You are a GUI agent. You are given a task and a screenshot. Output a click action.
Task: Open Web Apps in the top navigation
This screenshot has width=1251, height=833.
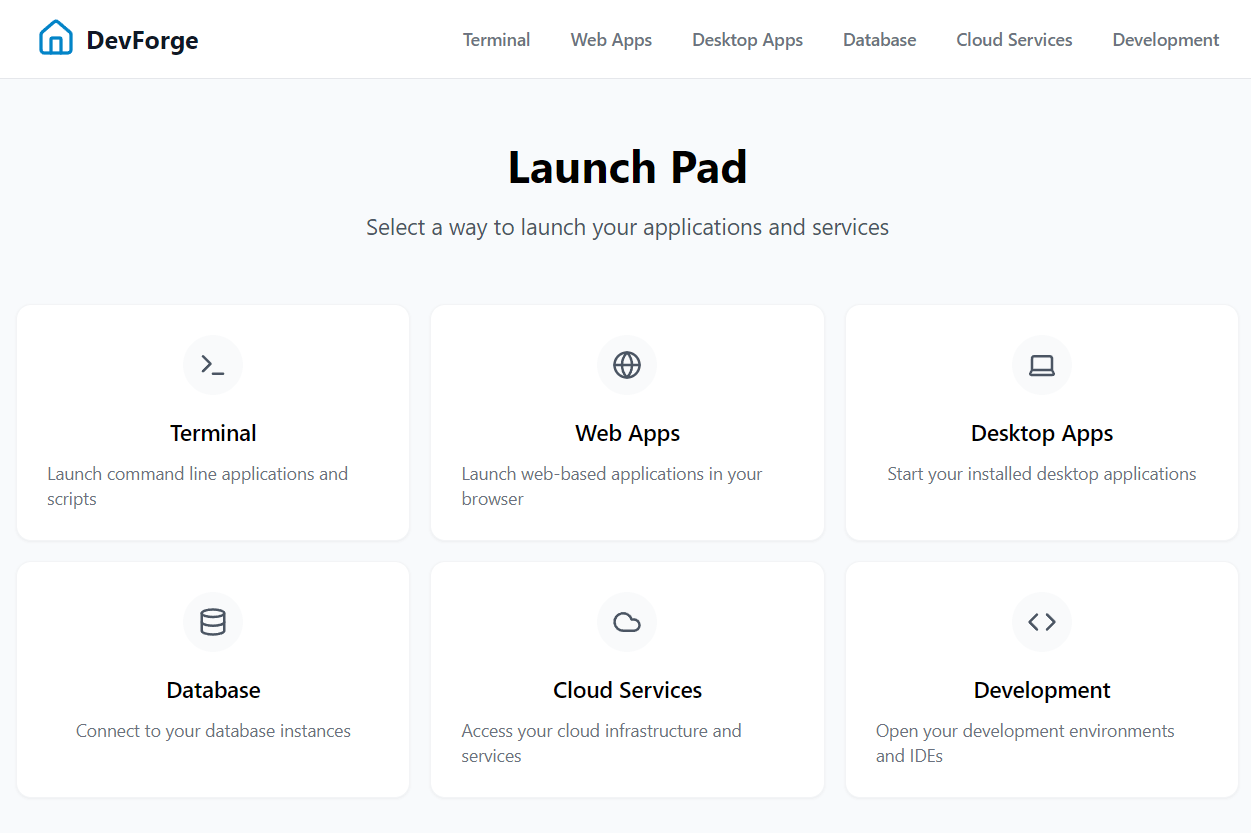[611, 40]
